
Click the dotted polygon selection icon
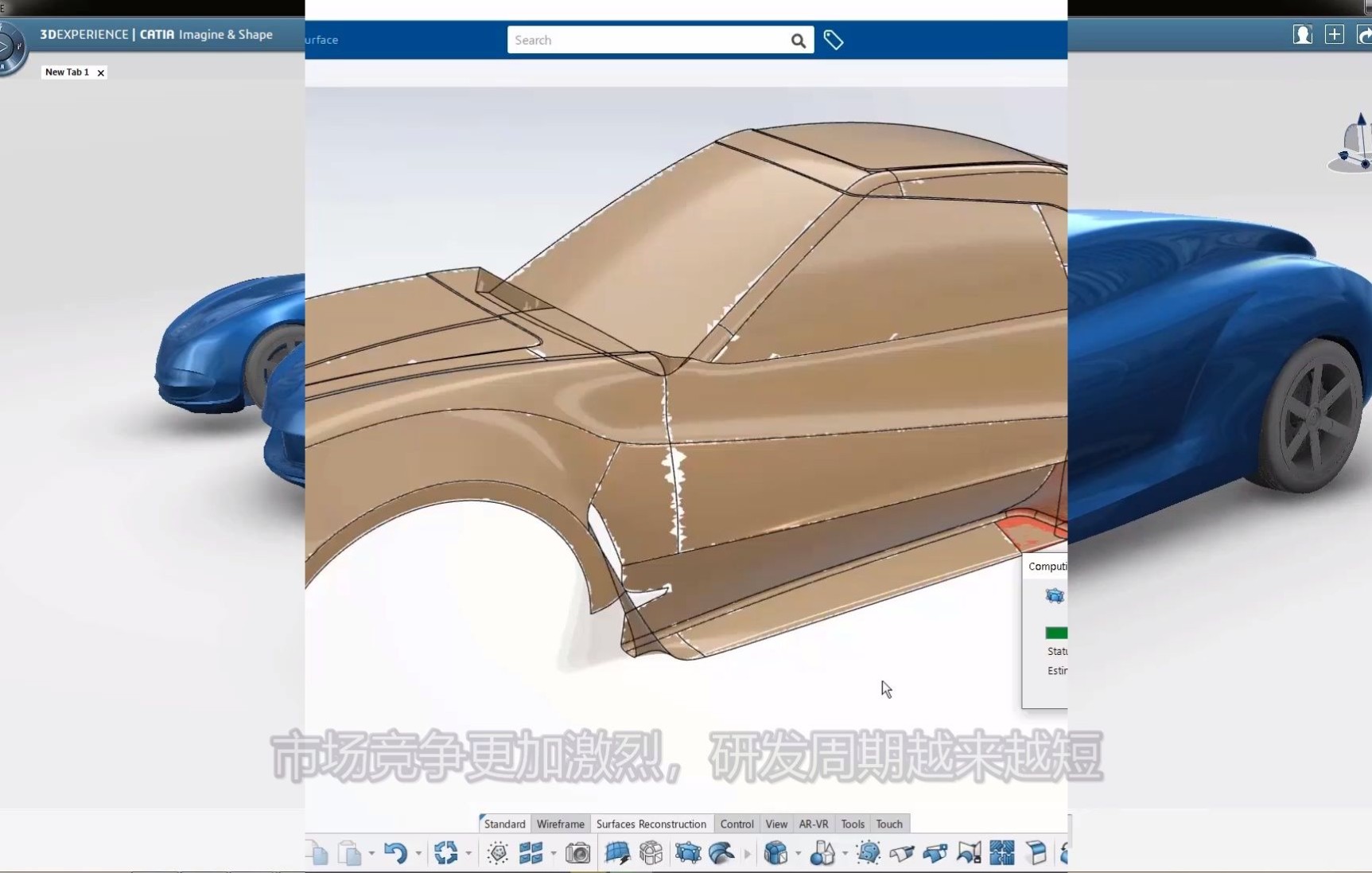498,853
